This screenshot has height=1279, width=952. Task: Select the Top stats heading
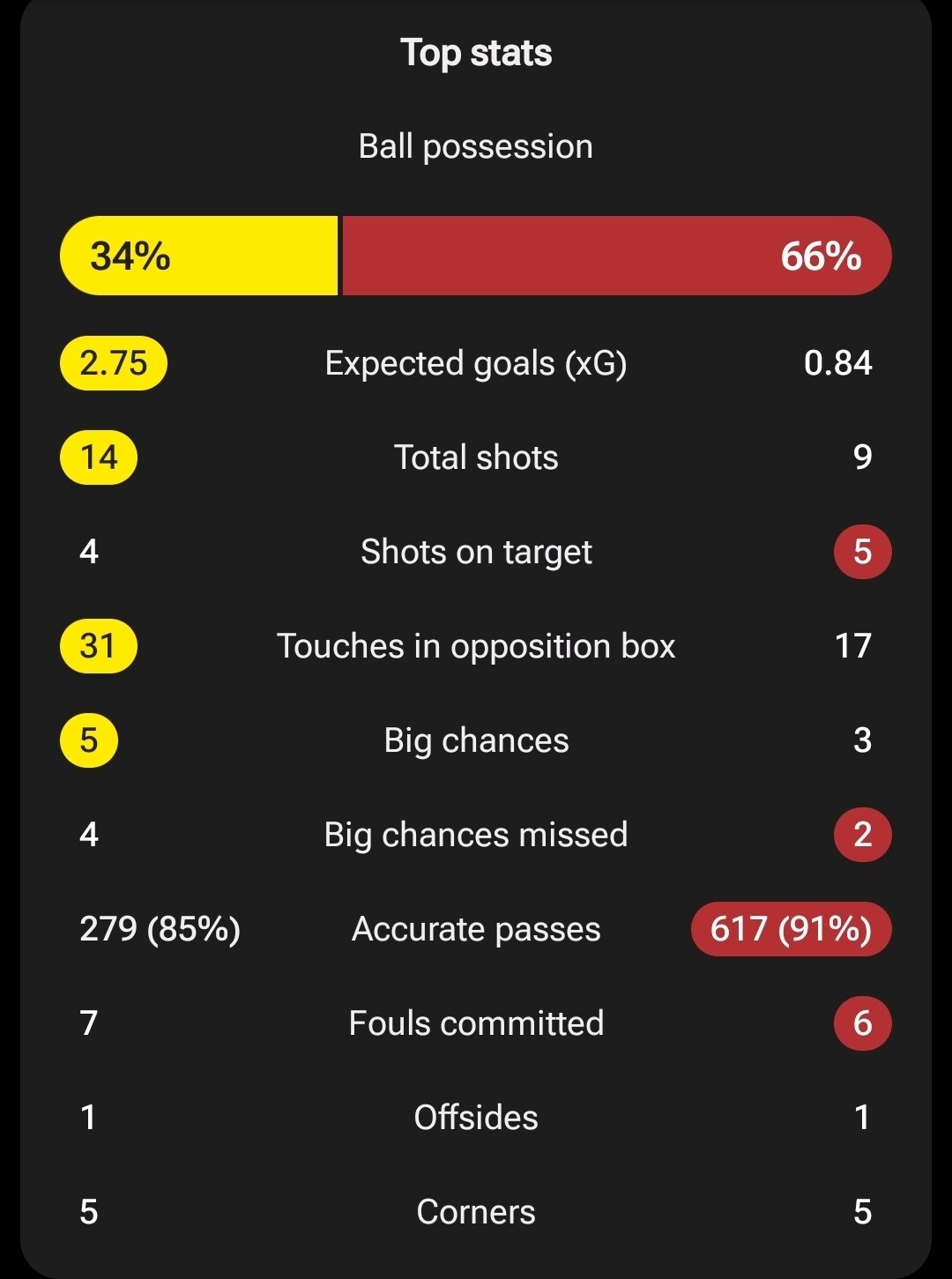pyautogui.click(x=476, y=53)
